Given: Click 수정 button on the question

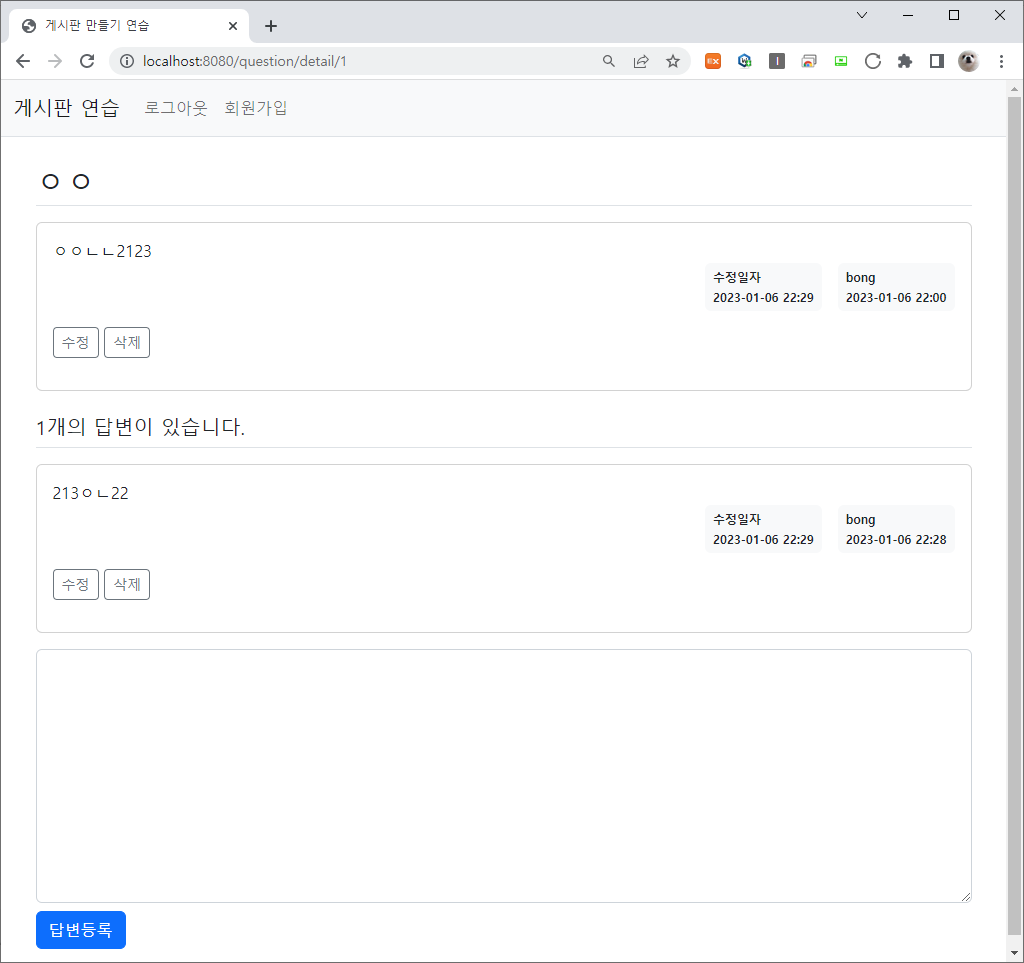Looking at the screenshot, I should point(76,342).
